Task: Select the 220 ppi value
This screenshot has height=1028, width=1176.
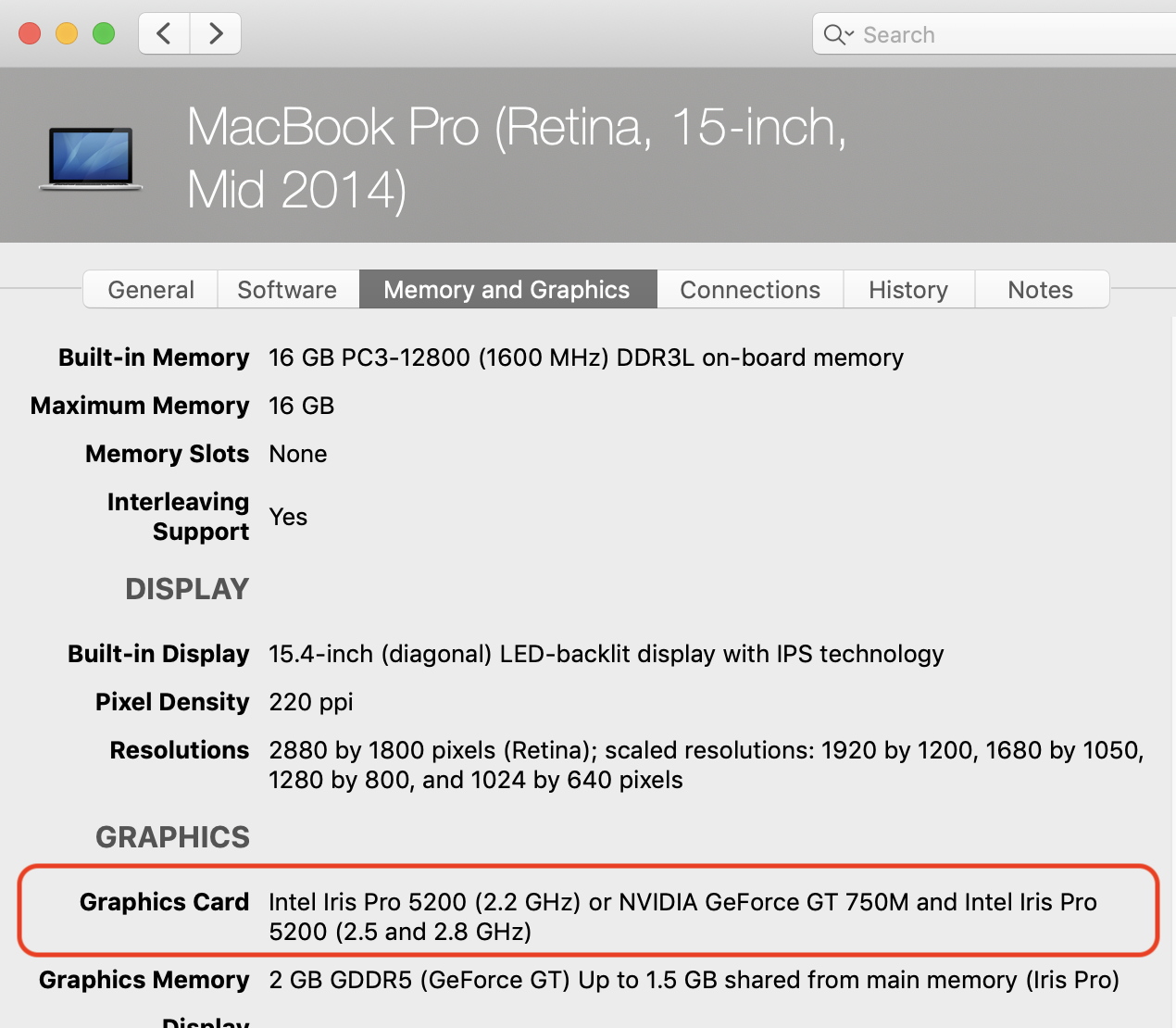Action: (311, 702)
